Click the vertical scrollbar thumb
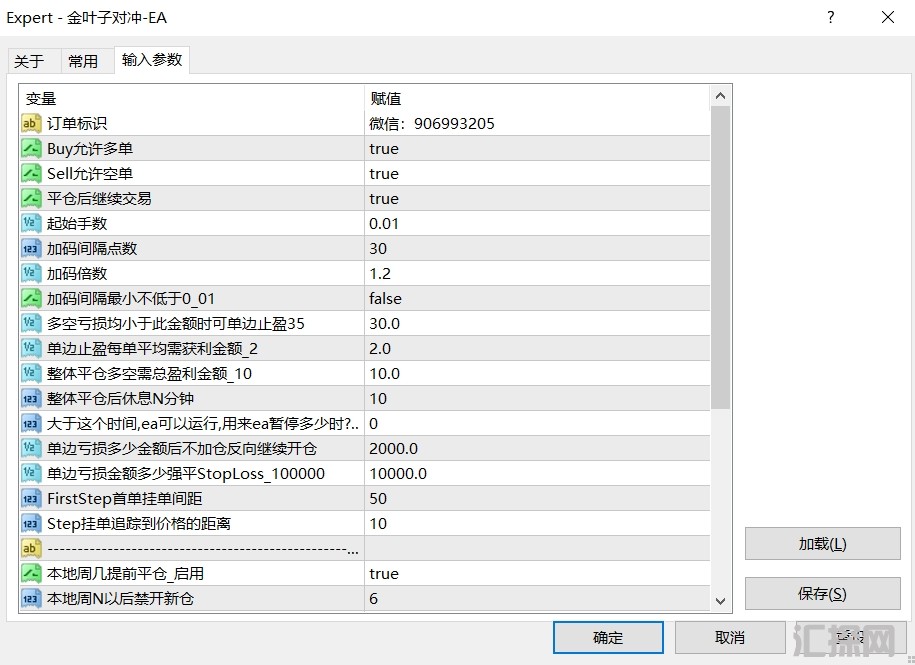The image size is (915, 665). coord(721,258)
